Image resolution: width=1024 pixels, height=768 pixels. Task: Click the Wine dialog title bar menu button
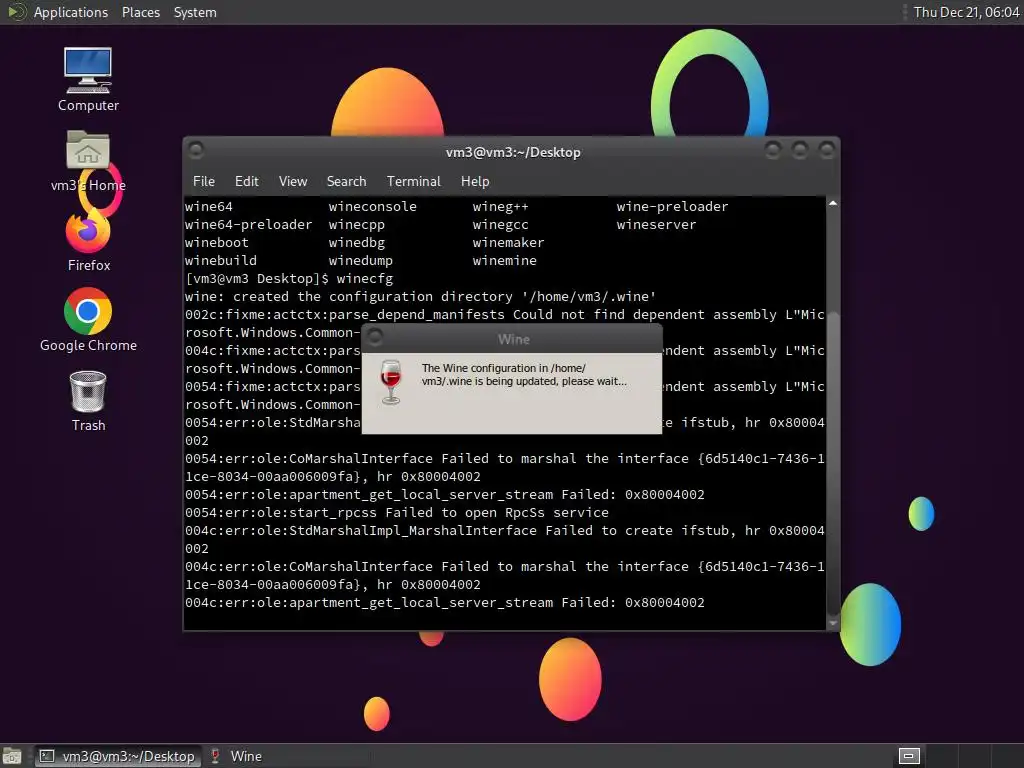point(375,338)
